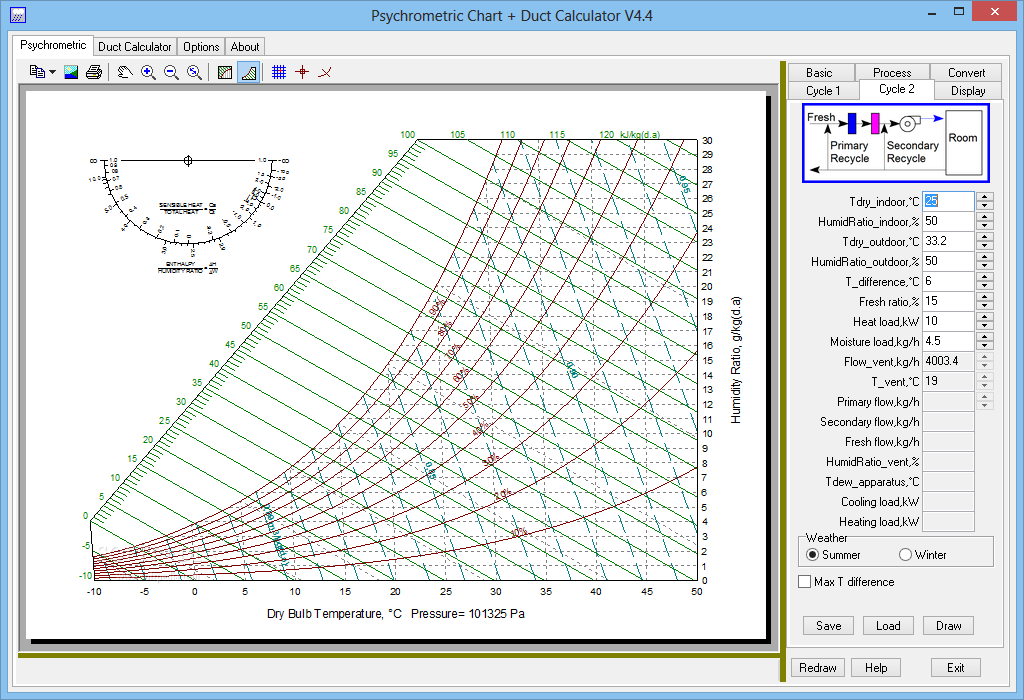The height and width of the screenshot is (700, 1024).
Task: Click the Zoom Out magnifier
Action: (x=171, y=72)
